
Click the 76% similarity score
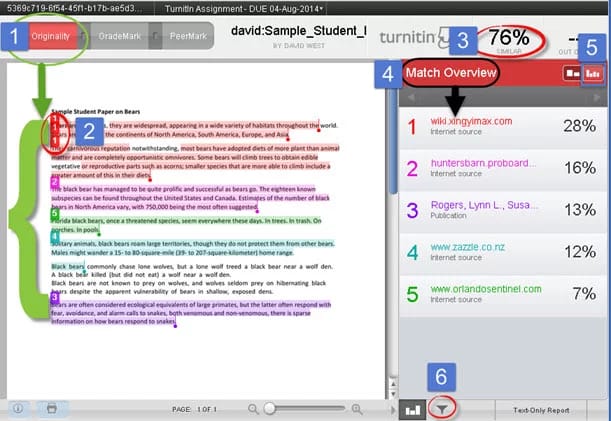tap(509, 38)
